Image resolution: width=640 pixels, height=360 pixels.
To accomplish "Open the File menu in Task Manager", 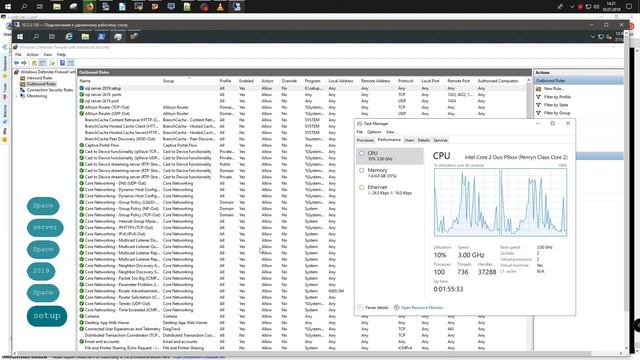I will 360,132.
